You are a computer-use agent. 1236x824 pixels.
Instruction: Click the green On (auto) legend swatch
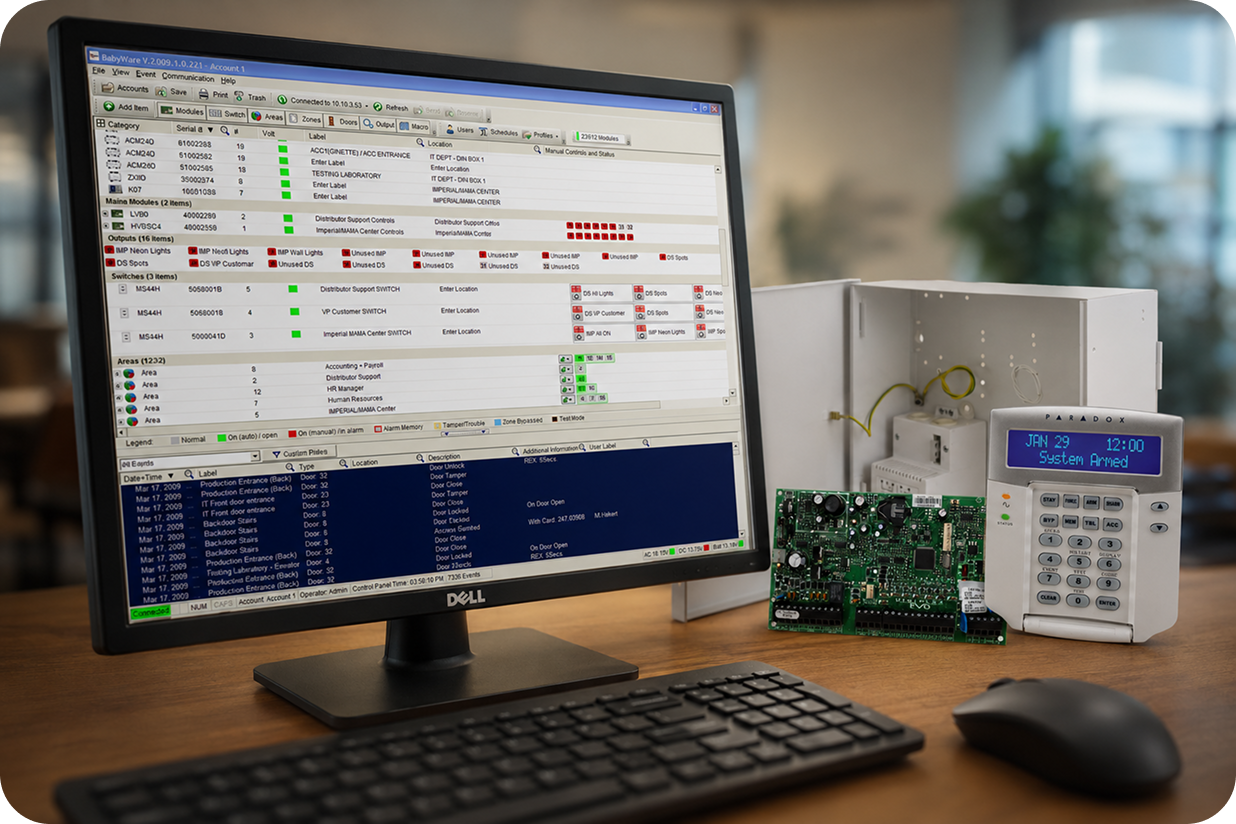[221, 438]
